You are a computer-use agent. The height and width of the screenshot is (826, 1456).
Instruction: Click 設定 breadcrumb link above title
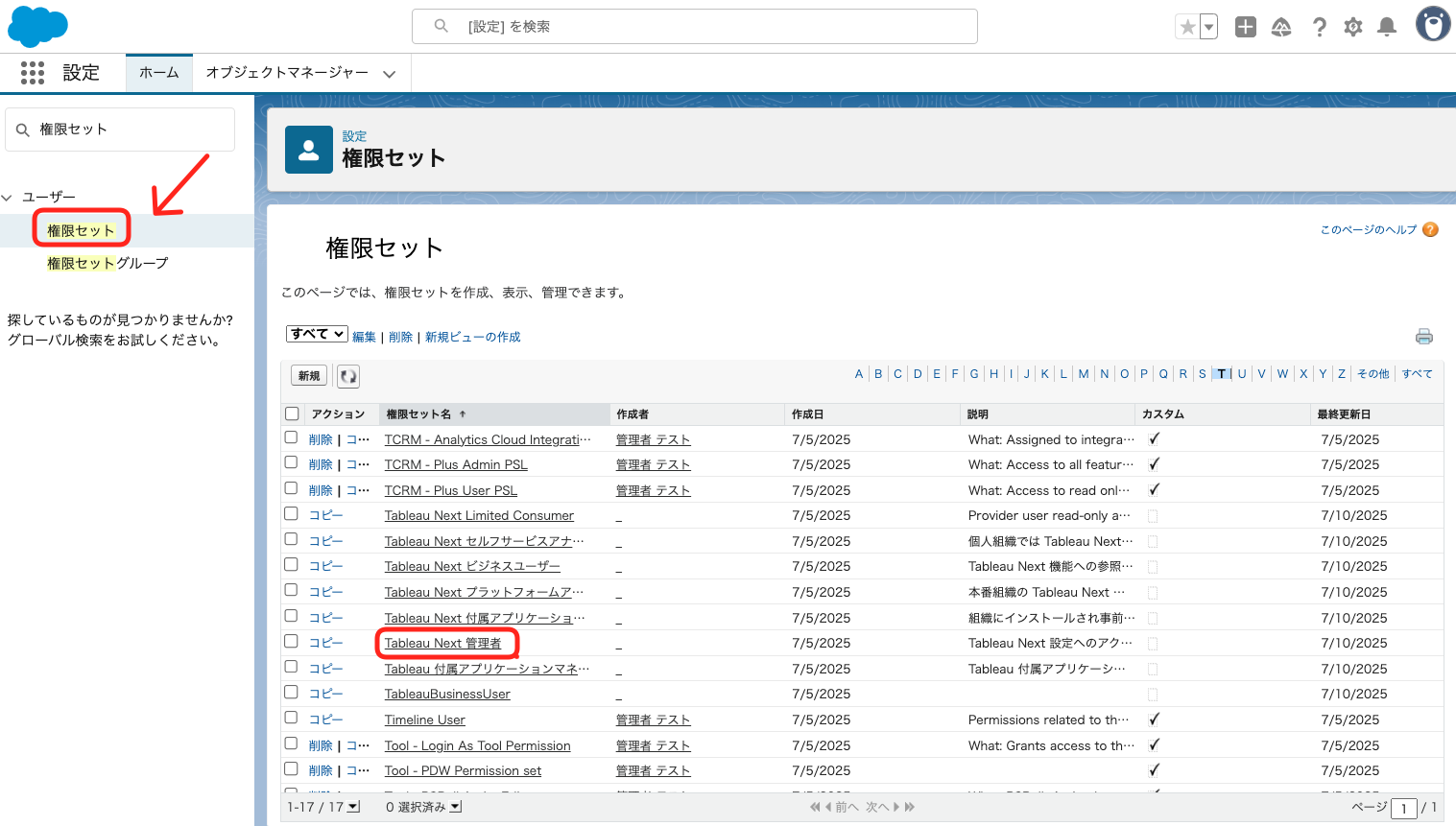354,136
